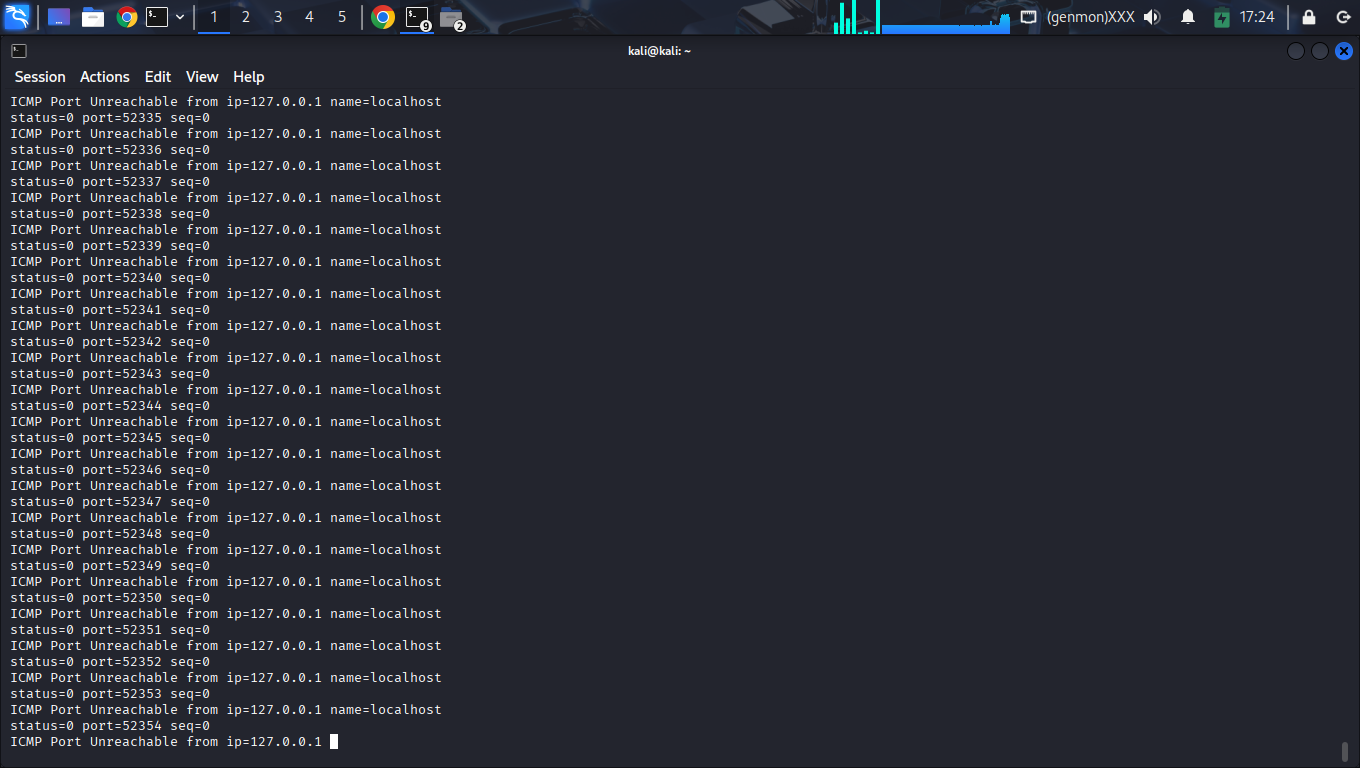Click the show desktop panel icon
The width and height of the screenshot is (1360, 768).
59,17
